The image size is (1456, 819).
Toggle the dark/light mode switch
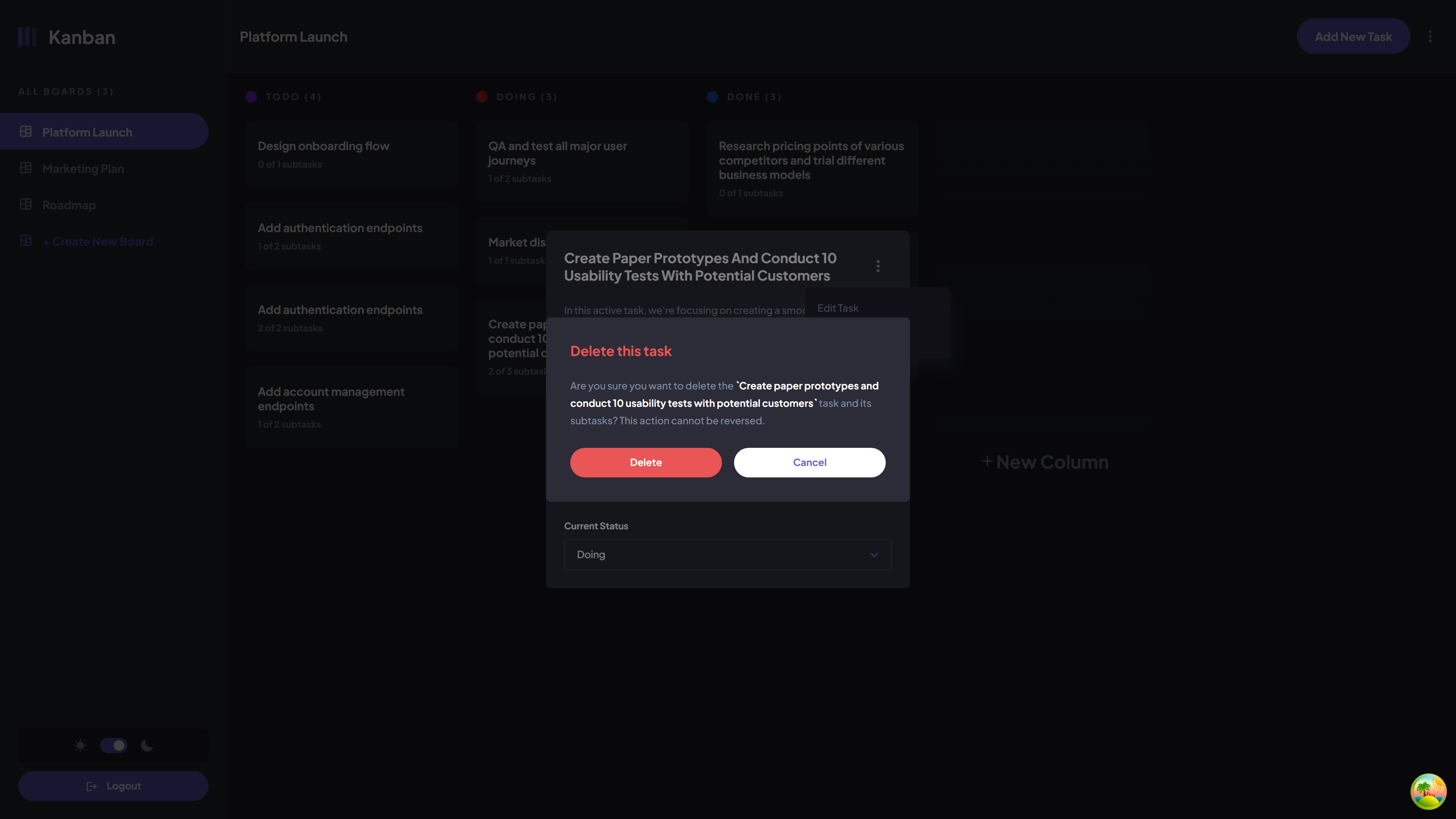[x=113, y=745]
